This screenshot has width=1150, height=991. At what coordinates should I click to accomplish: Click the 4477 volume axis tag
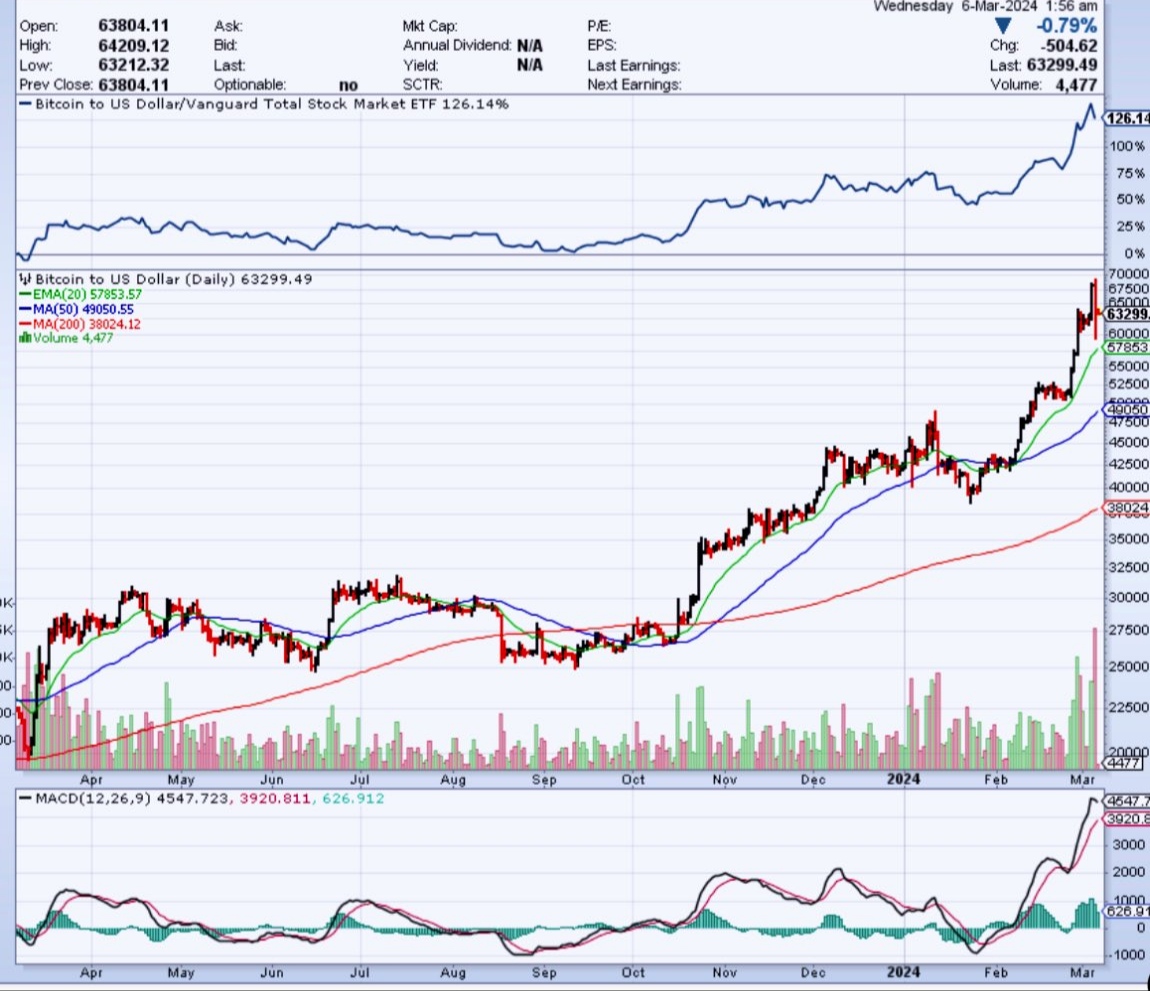(x=1124, y=764)
